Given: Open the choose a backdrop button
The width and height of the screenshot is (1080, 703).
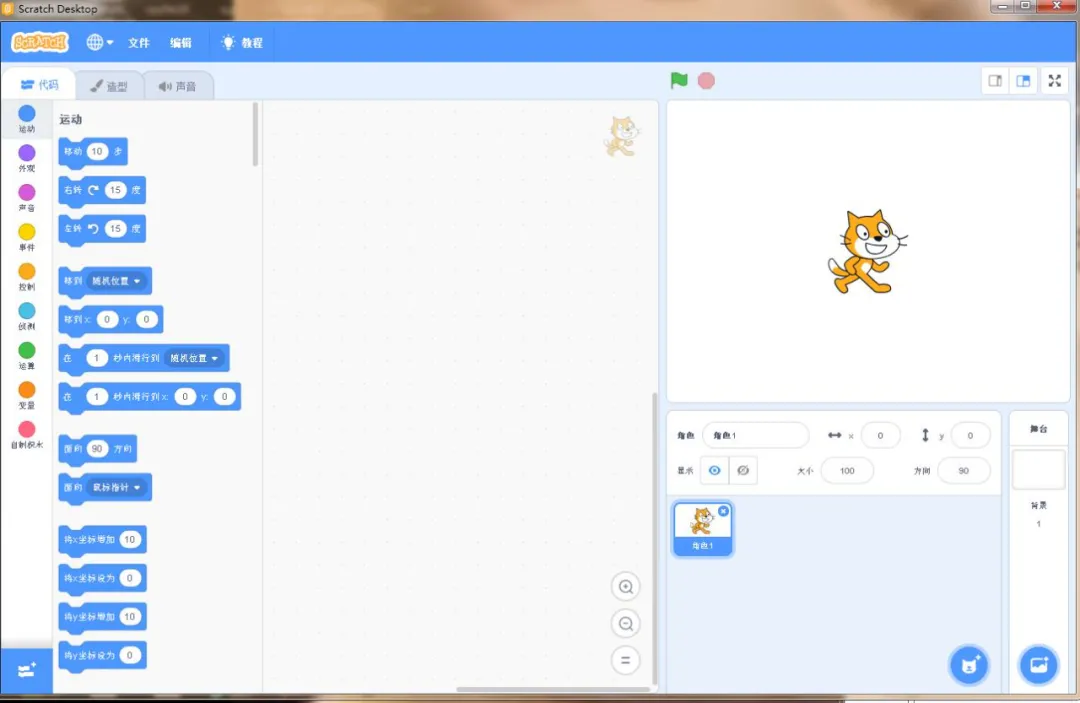Looking at the screenshot, I should 1038,665.
